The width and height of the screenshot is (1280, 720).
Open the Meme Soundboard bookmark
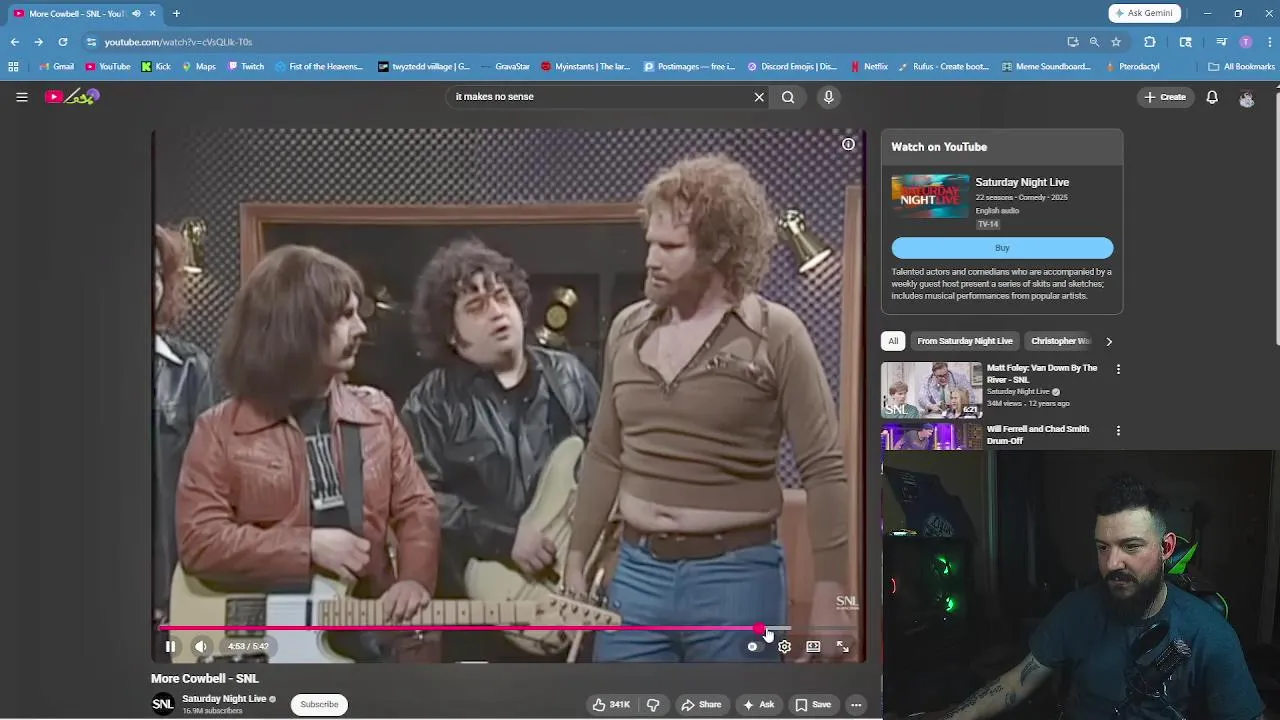(1045, 67)
